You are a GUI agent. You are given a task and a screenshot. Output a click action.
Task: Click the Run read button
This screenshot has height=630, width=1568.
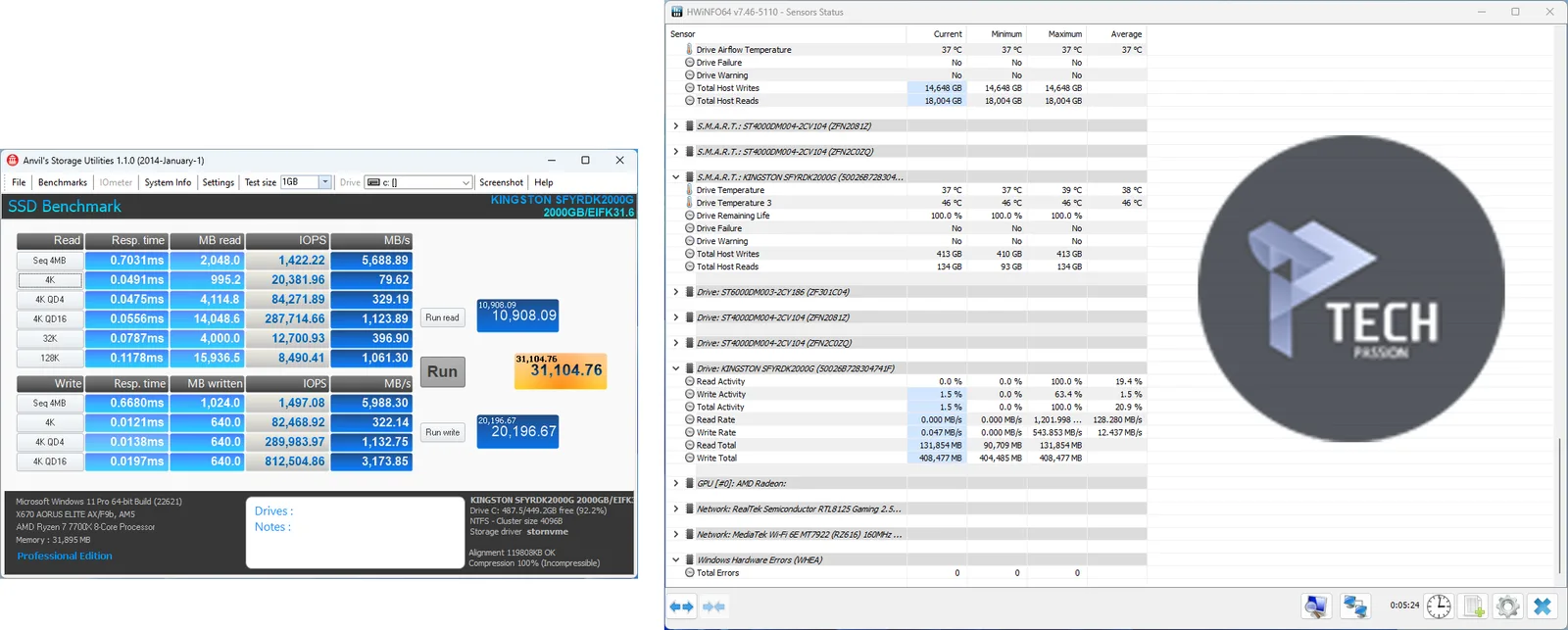coord(442,317)
